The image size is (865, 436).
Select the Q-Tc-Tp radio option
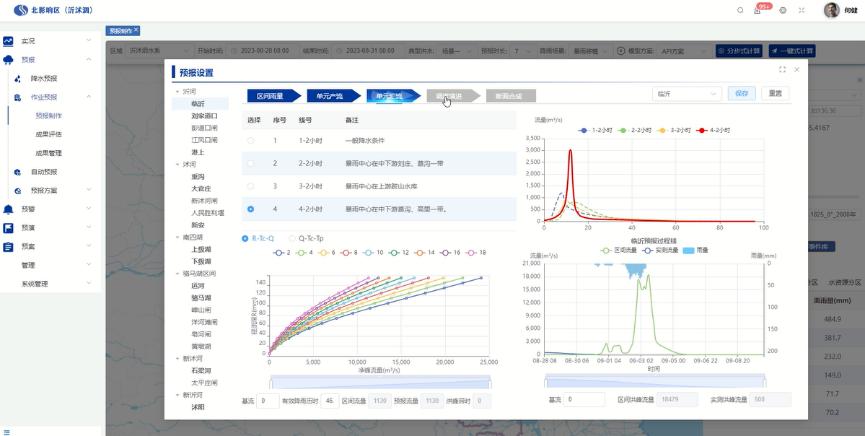[291, 238]
